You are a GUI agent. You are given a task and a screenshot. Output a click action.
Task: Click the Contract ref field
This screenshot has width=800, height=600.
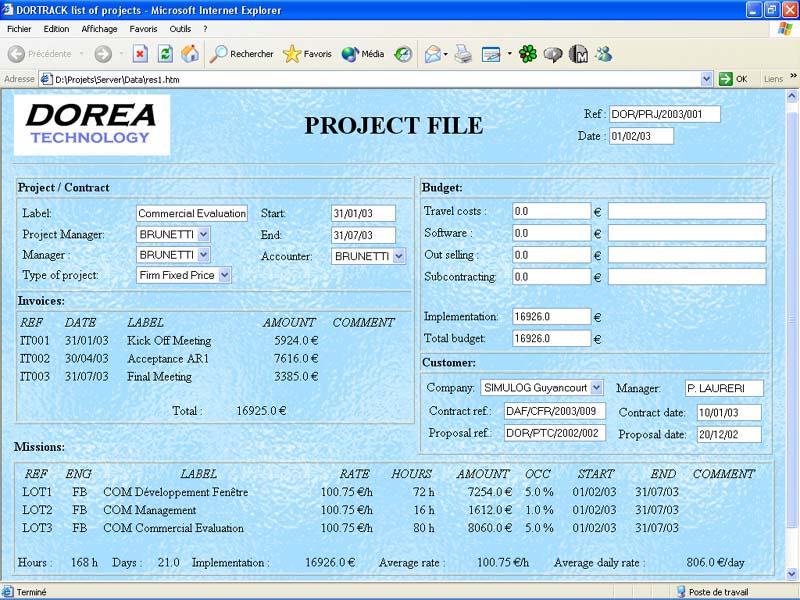[555, 411]
